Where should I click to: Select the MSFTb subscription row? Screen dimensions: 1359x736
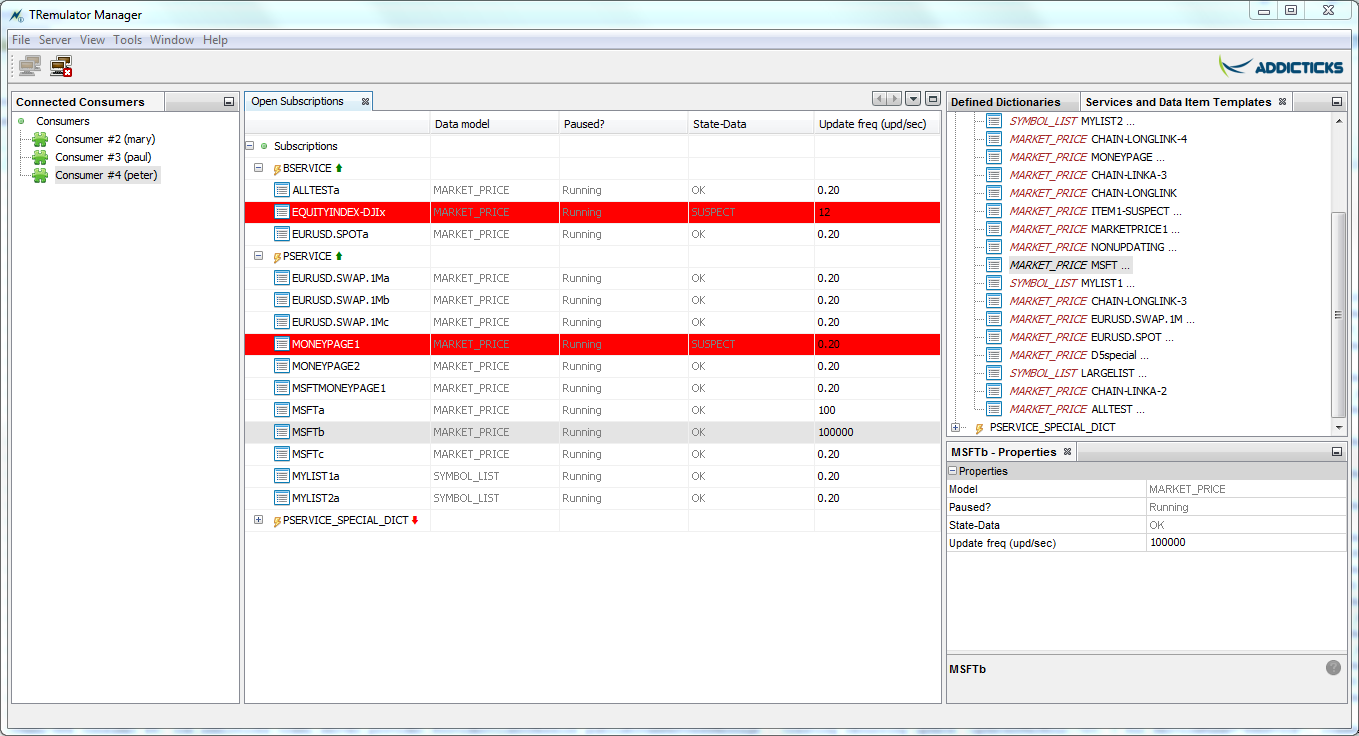pyautogui.click(x=592, y=432)
